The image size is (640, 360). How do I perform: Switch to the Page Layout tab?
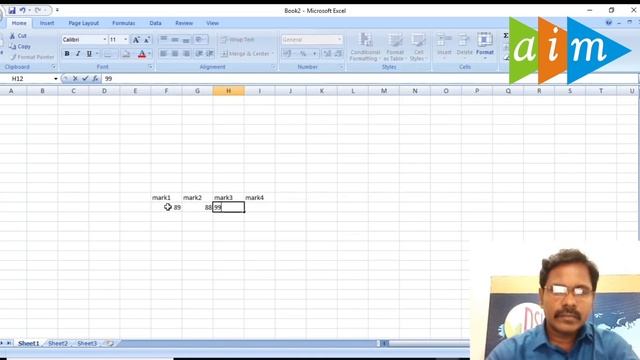tap(84, 23)
